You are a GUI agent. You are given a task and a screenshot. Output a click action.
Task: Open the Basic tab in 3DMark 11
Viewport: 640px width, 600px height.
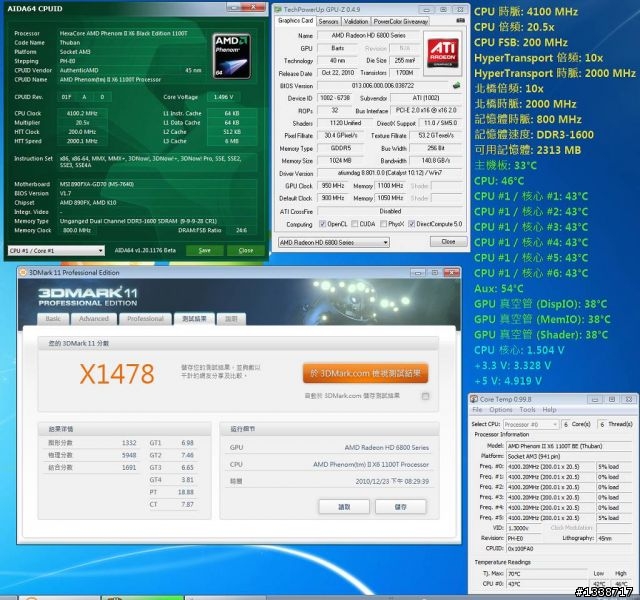click(x=53, y=319)
